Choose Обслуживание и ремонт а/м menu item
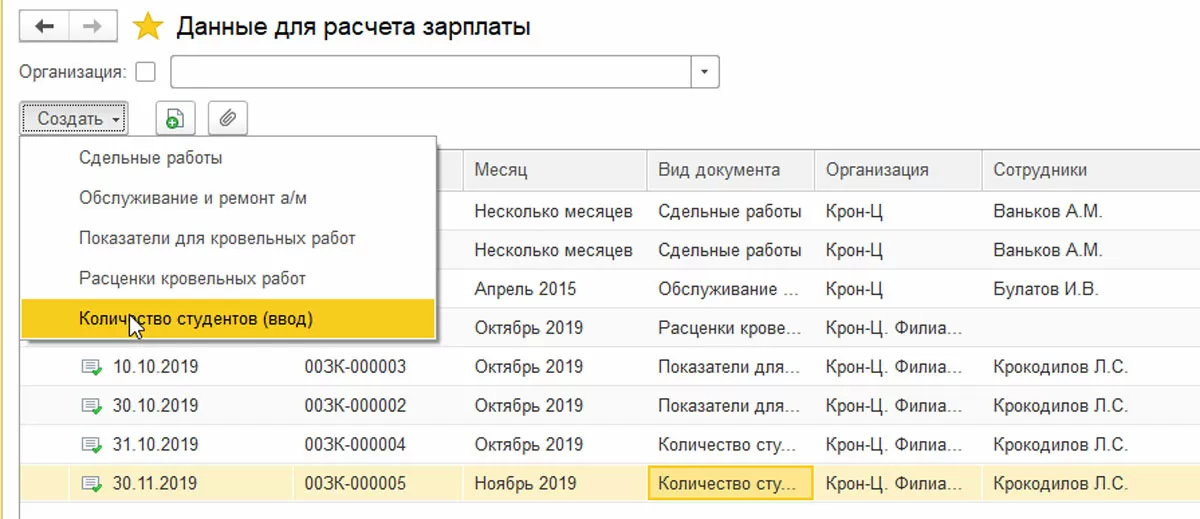This screenshot has height=519, width=1200. pyautogui.click(x=192, y=198)
